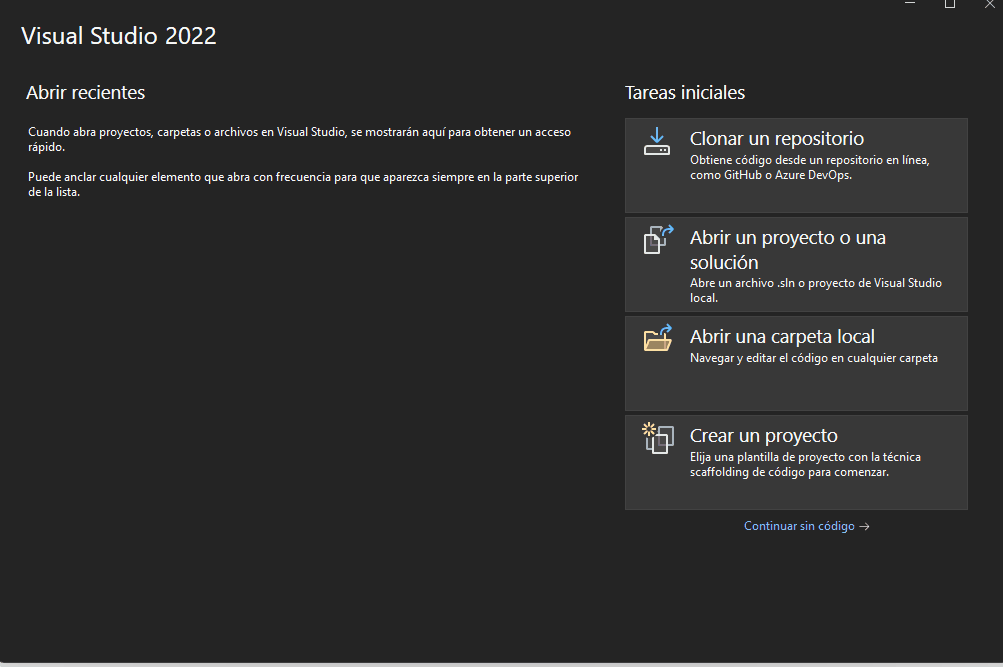Viewport: 1003px width, 667px height.
Task: Click the Clone repository download icon
Action: pos(657,141)
